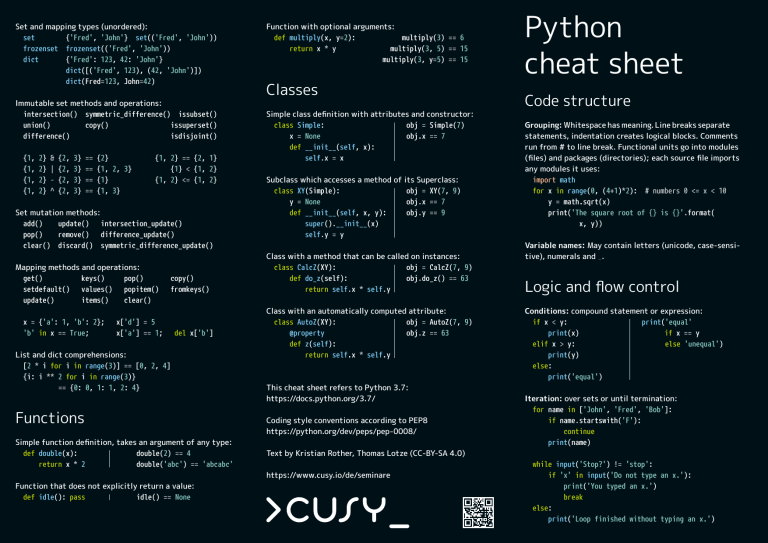Screen dimensions: 768x543
Task: Select the "Classes" heading
Action: click(x=292, y=90)
